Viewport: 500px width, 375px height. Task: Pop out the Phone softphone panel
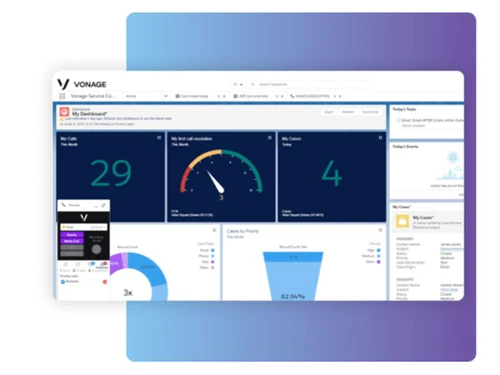[103, 205]
